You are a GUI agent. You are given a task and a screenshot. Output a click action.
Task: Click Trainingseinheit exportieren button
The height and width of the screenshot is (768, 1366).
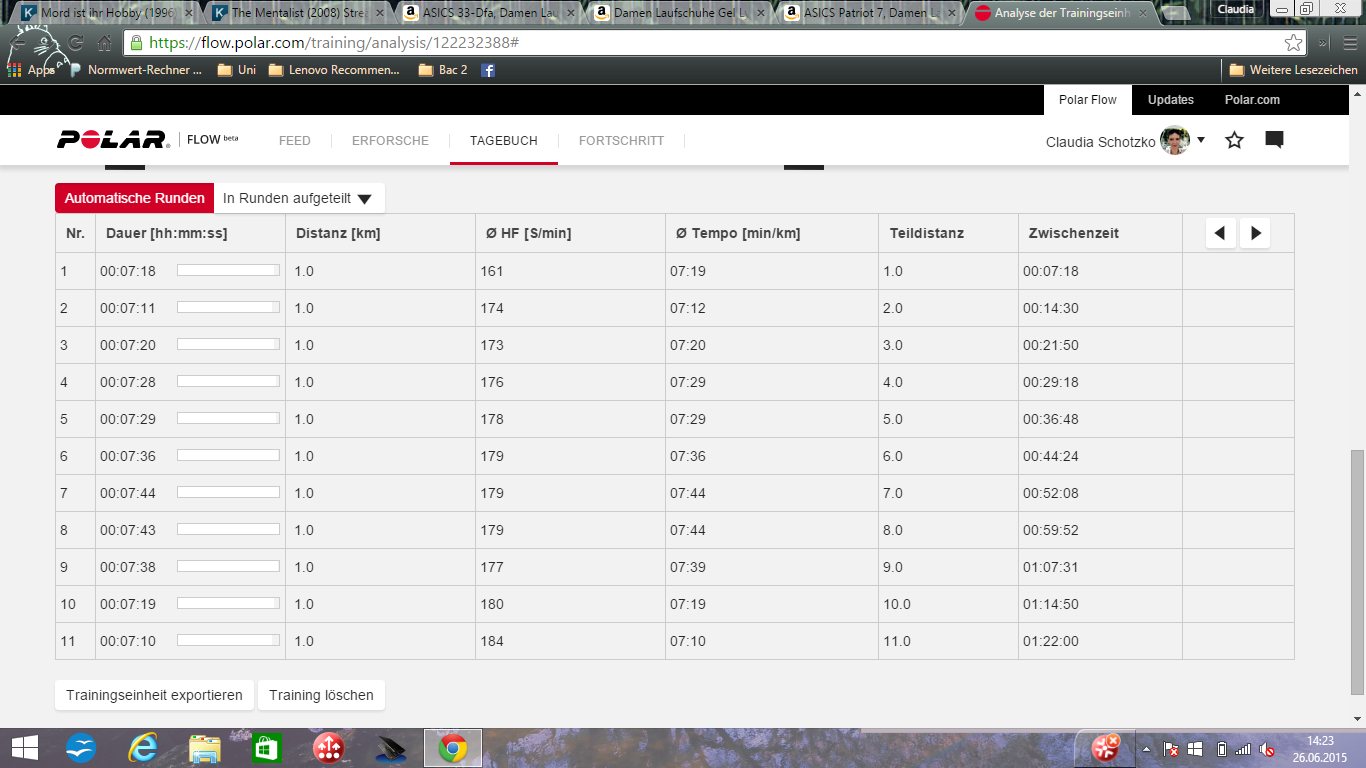154,695
